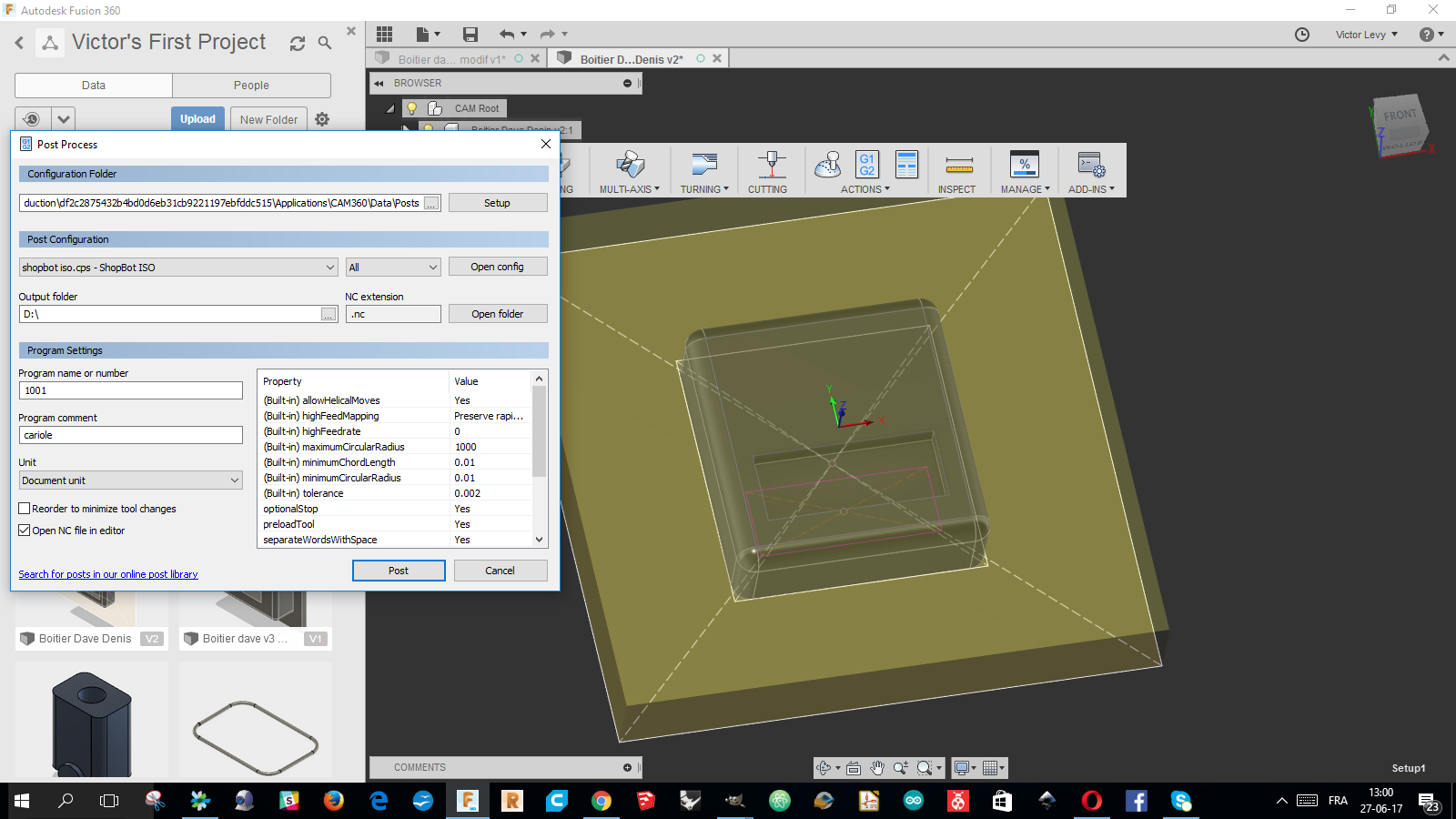This screenshot has width=1456, height=819.
Task: Select the Orbit navigation tool
Action: pyautogui.click(x=824, y=768)
